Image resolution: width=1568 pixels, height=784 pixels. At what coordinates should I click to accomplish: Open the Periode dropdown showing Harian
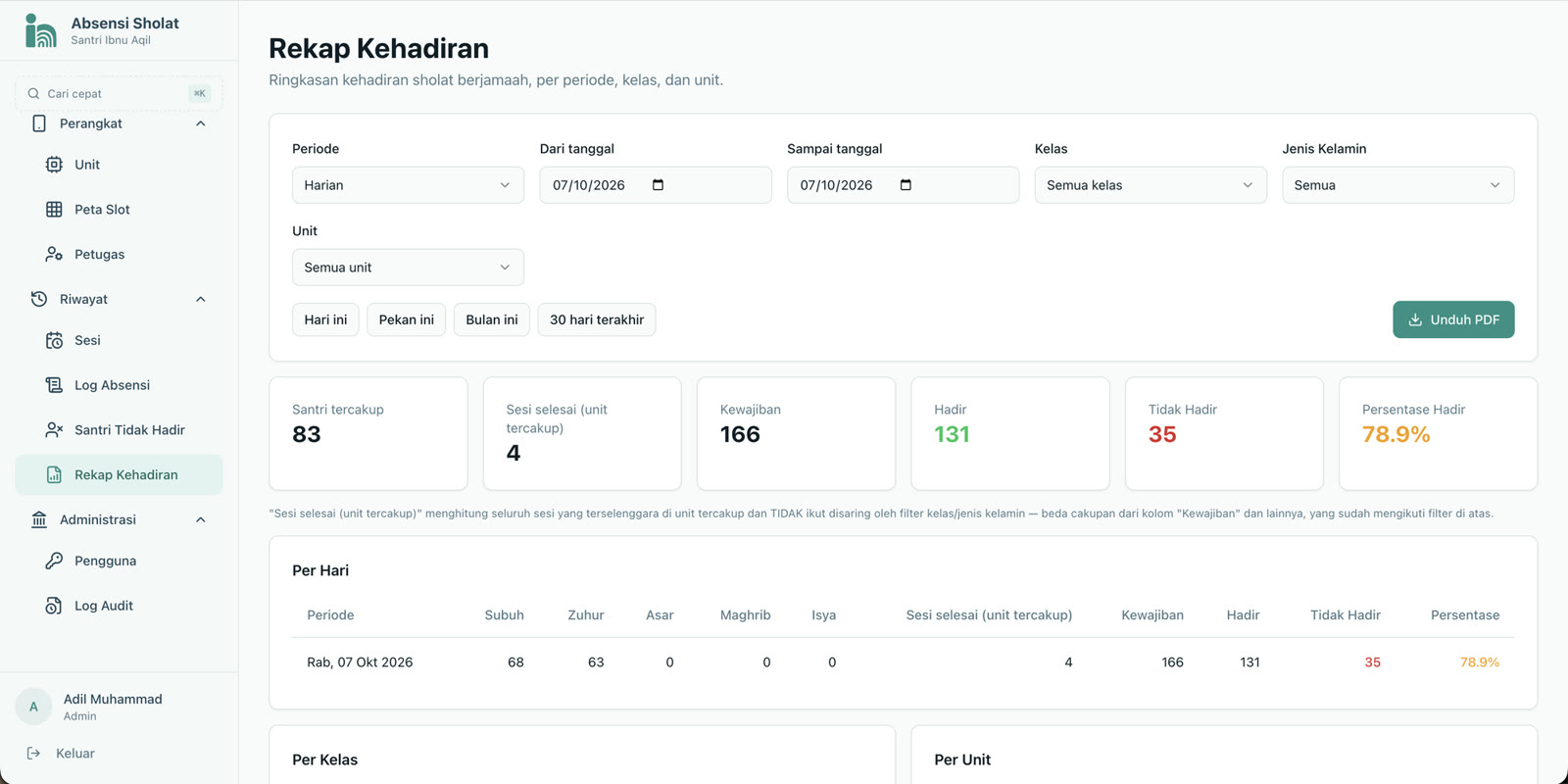(408, 185)
